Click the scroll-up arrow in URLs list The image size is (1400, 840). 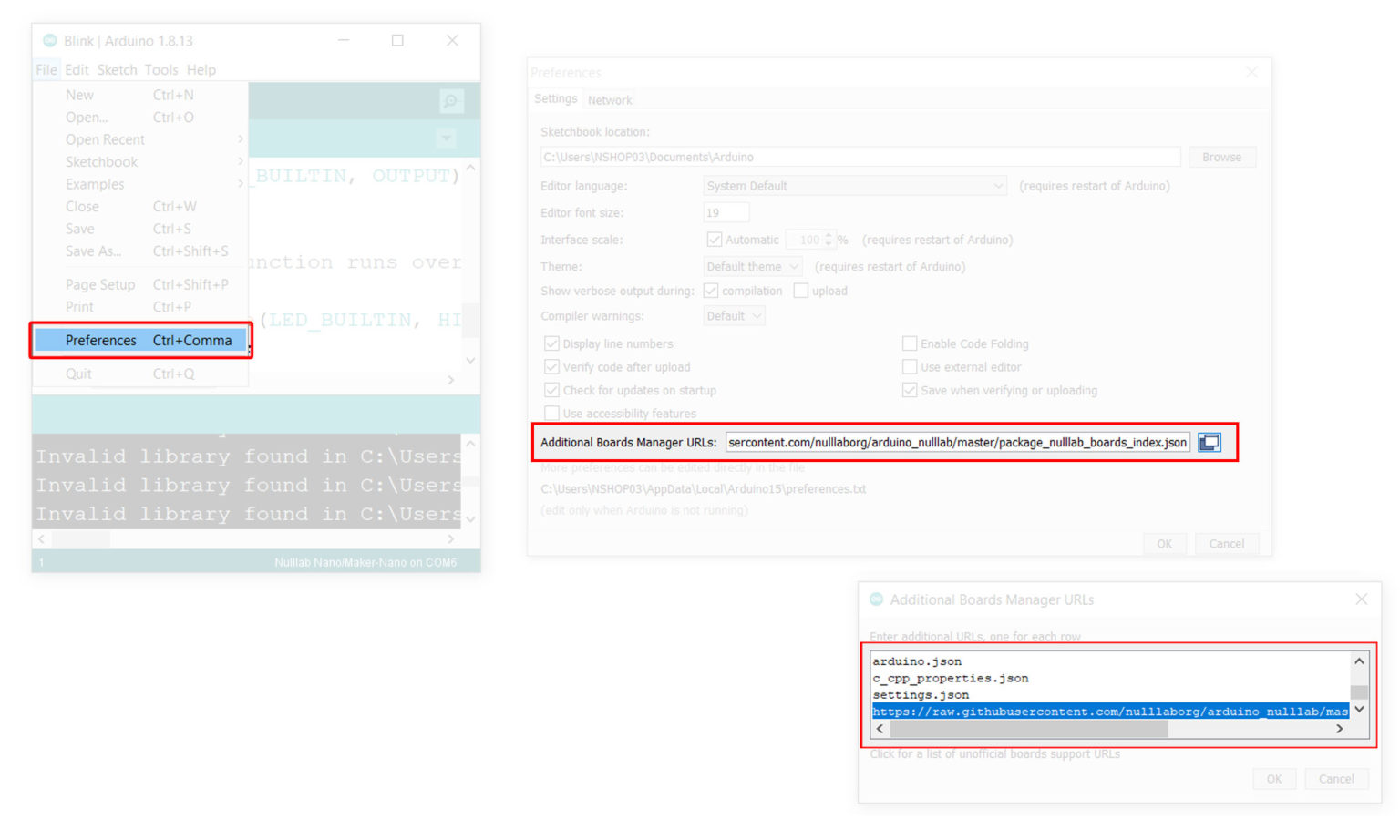[x=1359, y=661]
